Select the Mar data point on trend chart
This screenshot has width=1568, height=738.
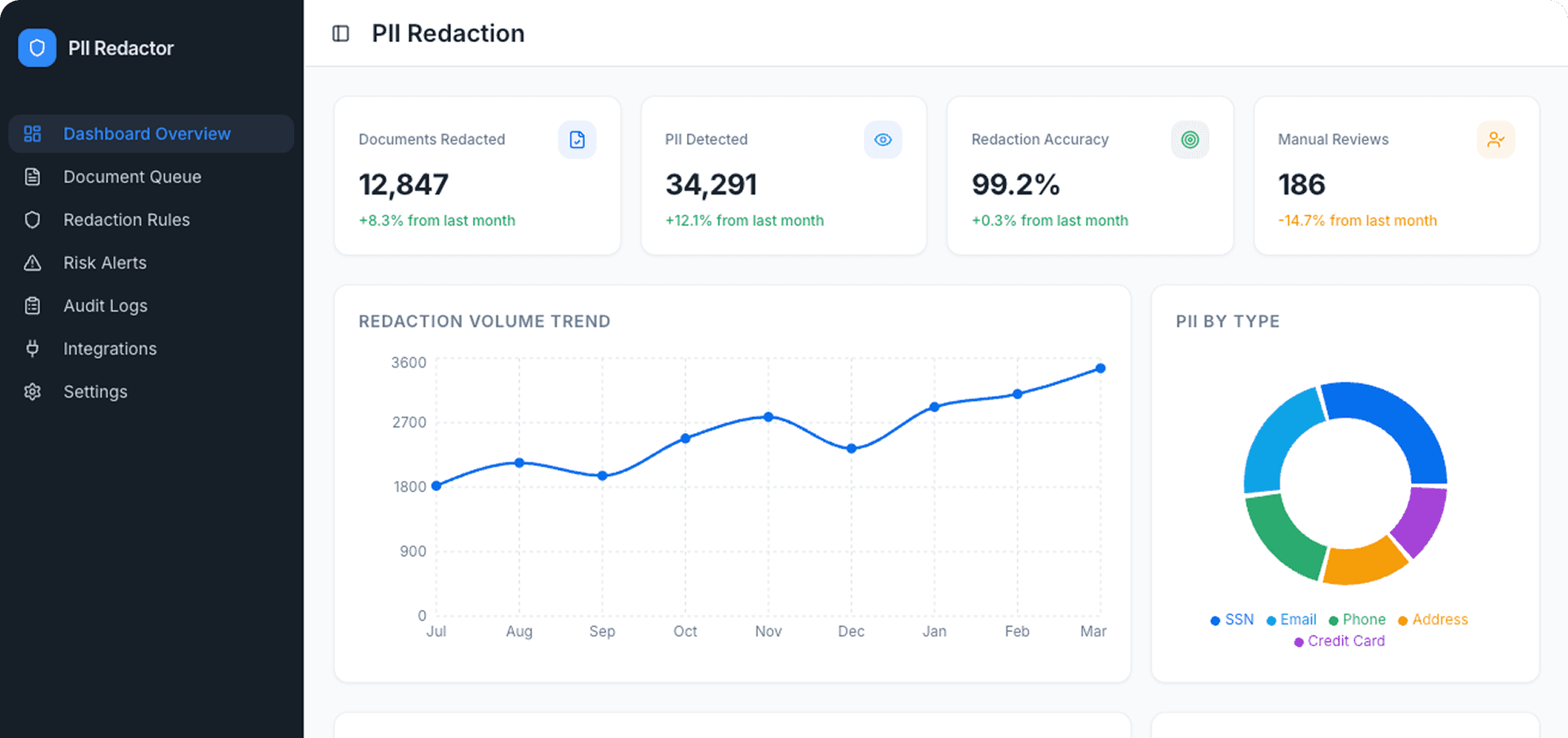(1101, 368)
